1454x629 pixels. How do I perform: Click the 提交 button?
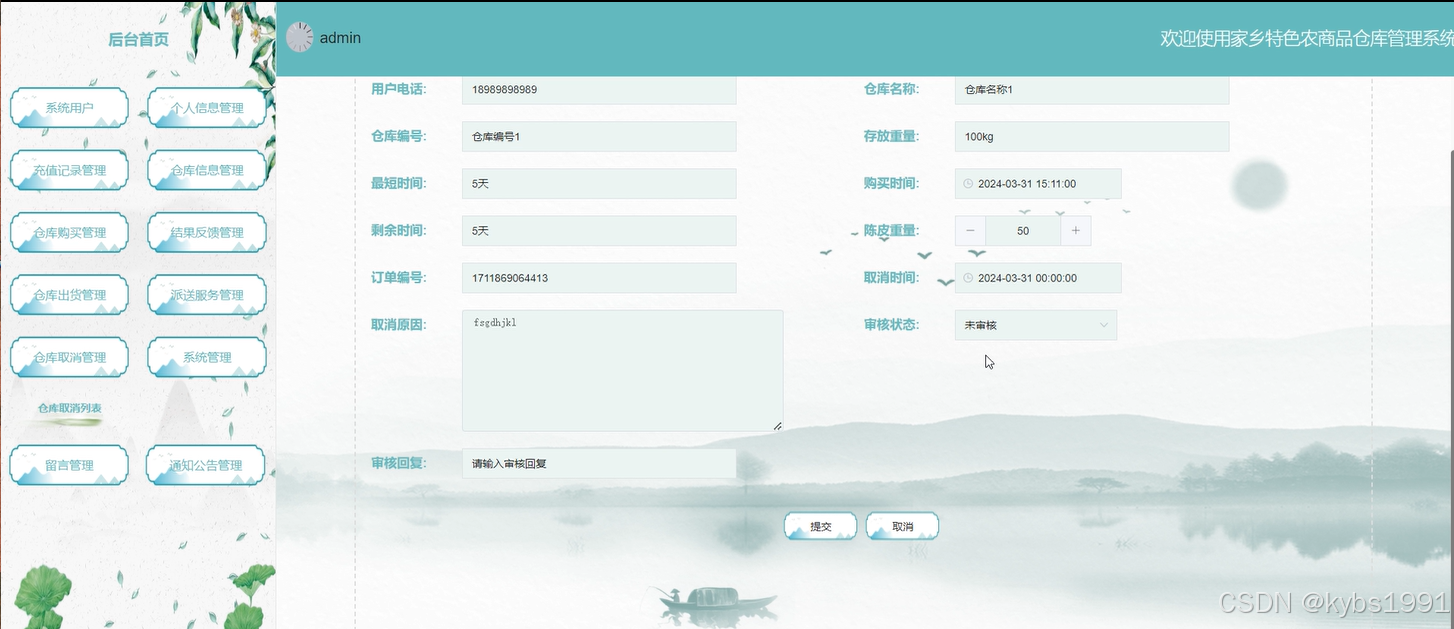pyautogui.click(x=820, y=526)
